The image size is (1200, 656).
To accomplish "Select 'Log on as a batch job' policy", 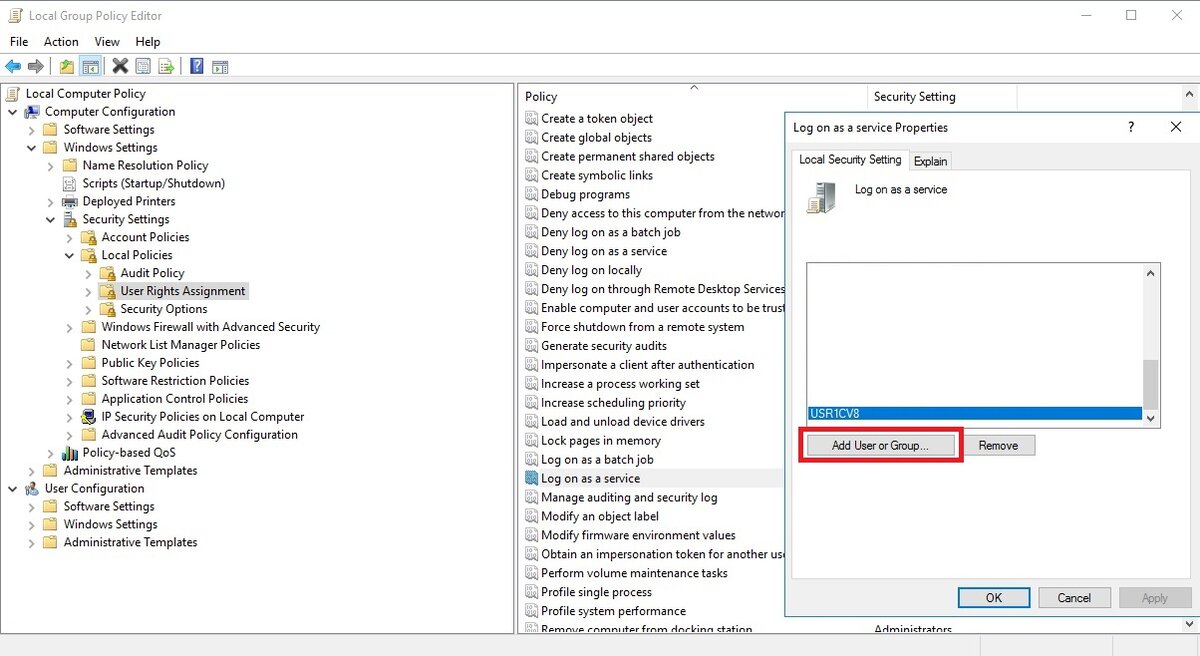I will pyautogui.click(x=597, y=460).
